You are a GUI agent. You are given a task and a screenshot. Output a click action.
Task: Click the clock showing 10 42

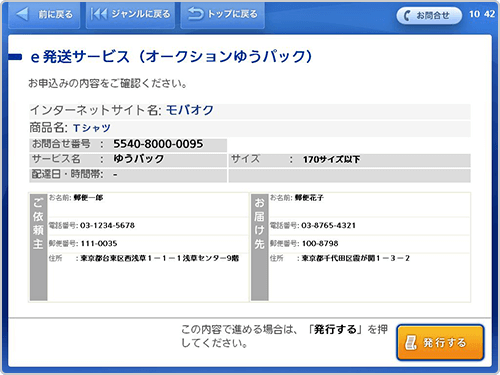[x=482, y=14]
